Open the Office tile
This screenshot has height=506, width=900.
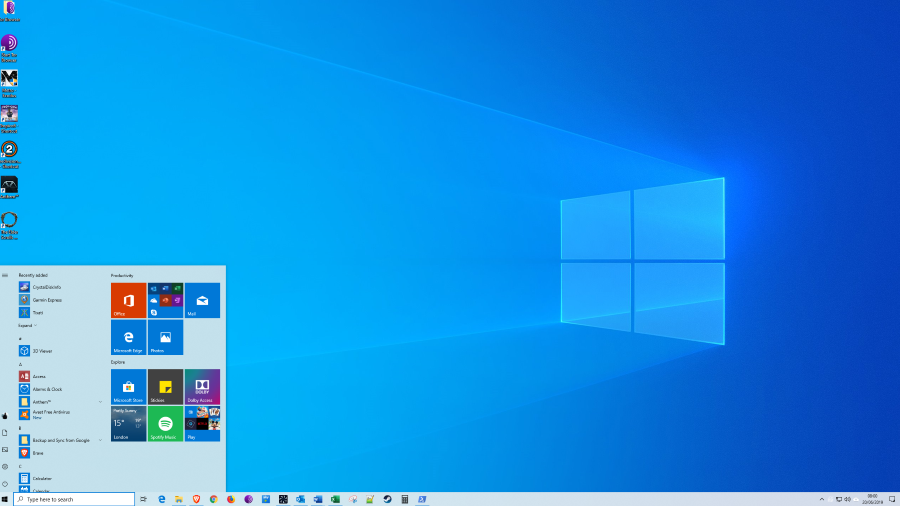click(x=129, y=300)
